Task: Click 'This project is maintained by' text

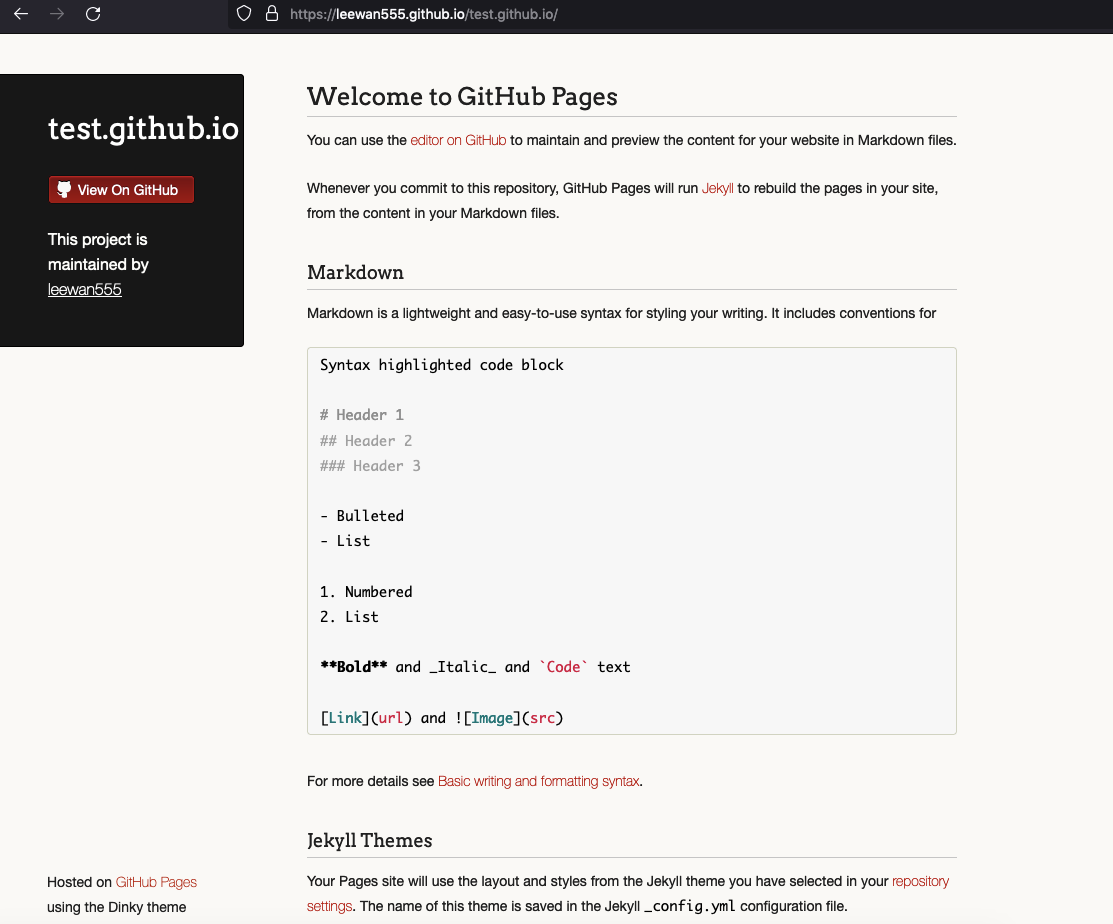Action: [x=98, y=252]
